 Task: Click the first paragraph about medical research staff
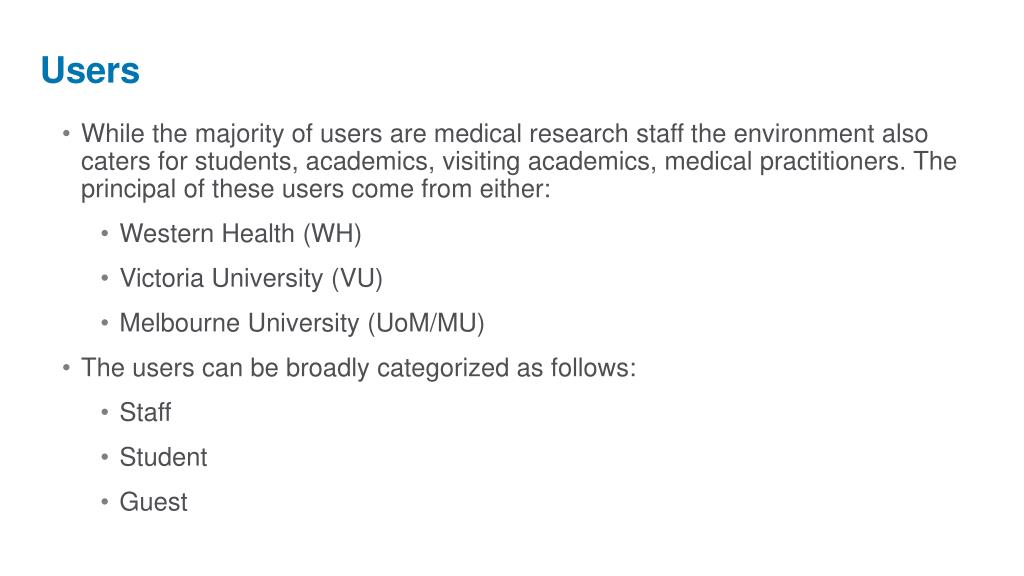[x=519, y=161]
